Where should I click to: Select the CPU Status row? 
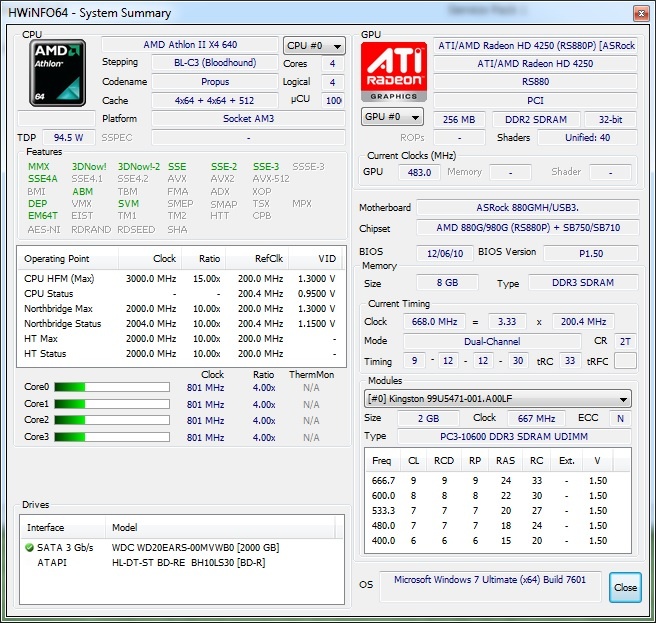[180, 294]
